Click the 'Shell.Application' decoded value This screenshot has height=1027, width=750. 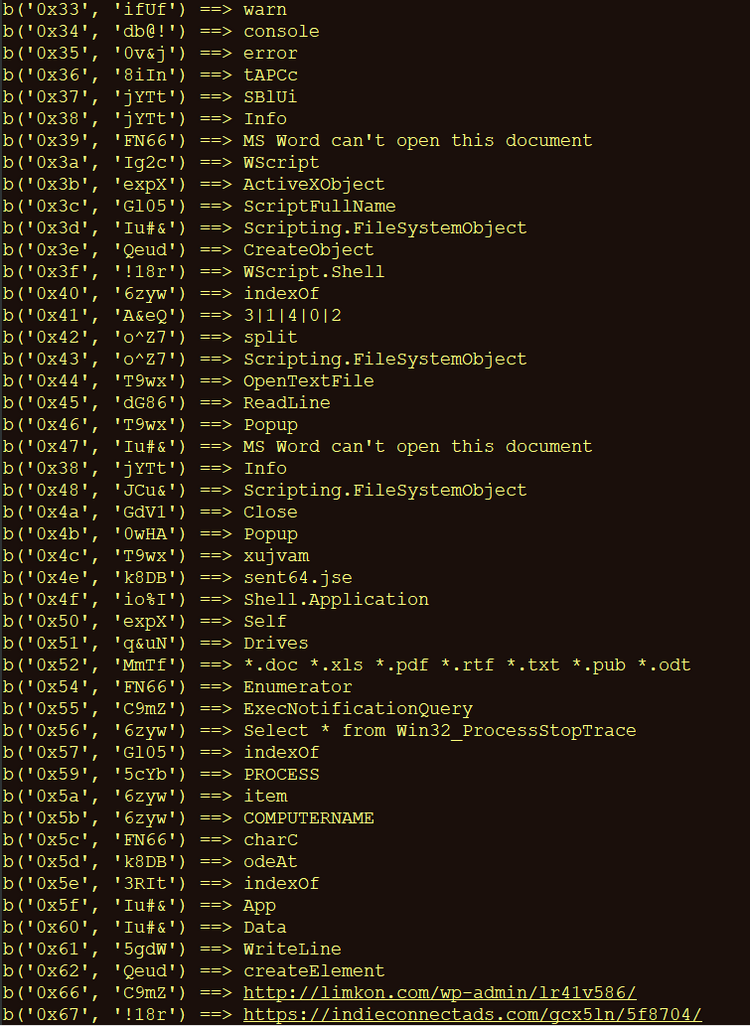coord(336,600)
